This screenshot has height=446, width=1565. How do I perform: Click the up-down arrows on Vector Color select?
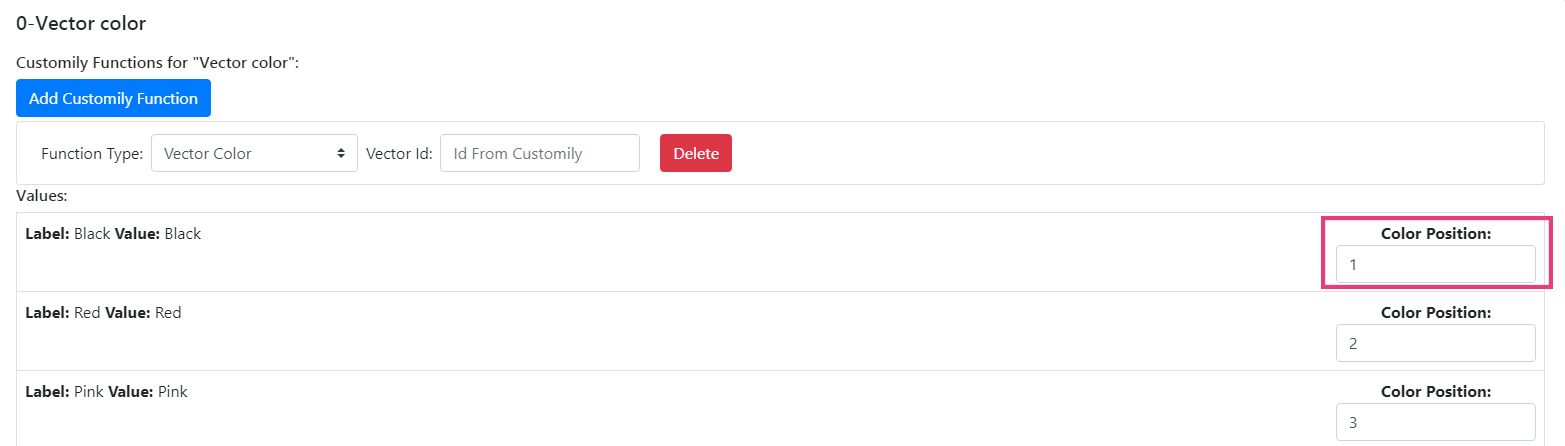[x=341, y=153]
